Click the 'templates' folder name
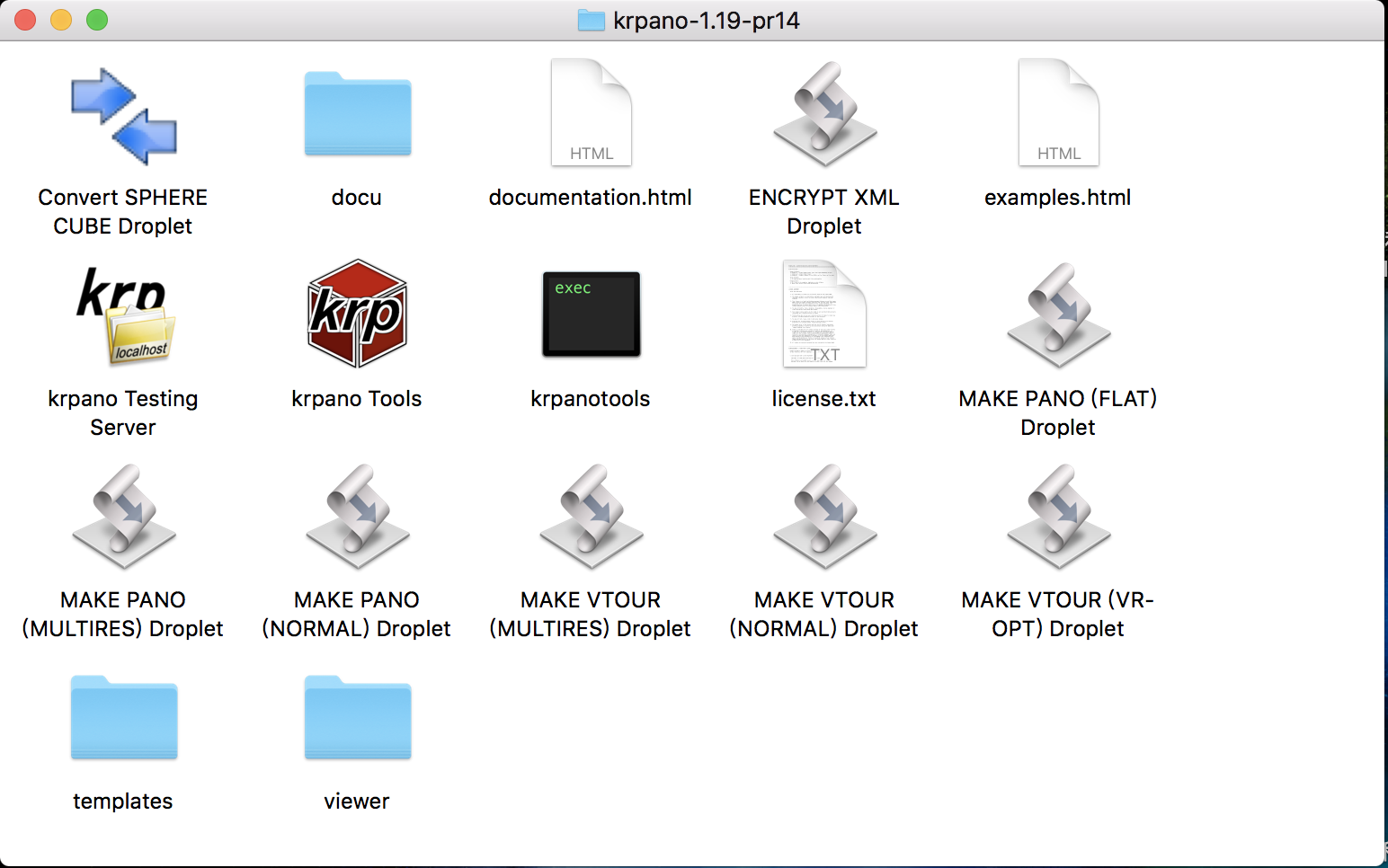The image size is (1388, 868). click(123, 802)
